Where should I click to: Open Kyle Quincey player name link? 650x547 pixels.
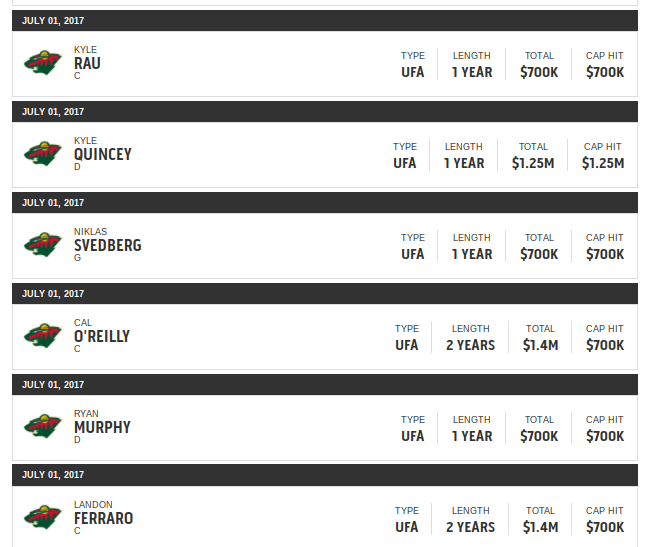[x=103, y=155]
